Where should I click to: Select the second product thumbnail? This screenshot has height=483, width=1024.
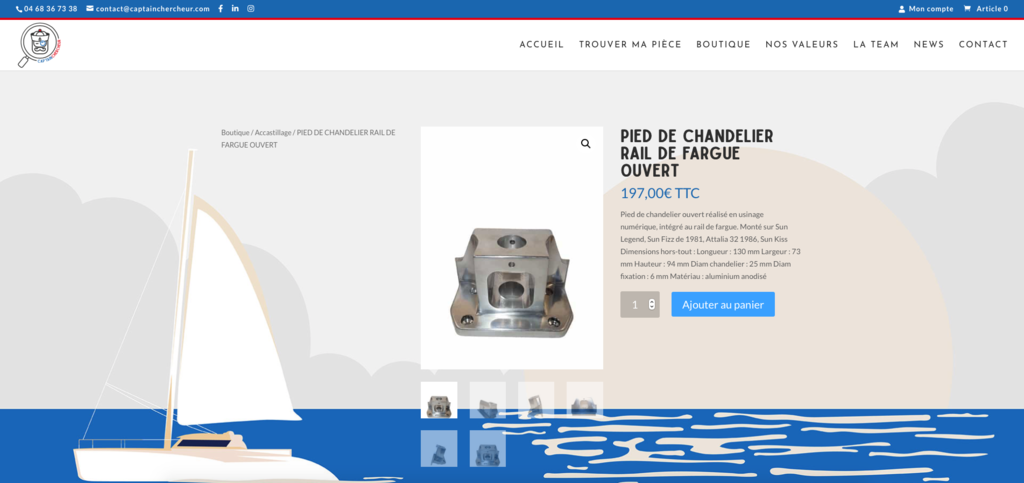[487, 400]
